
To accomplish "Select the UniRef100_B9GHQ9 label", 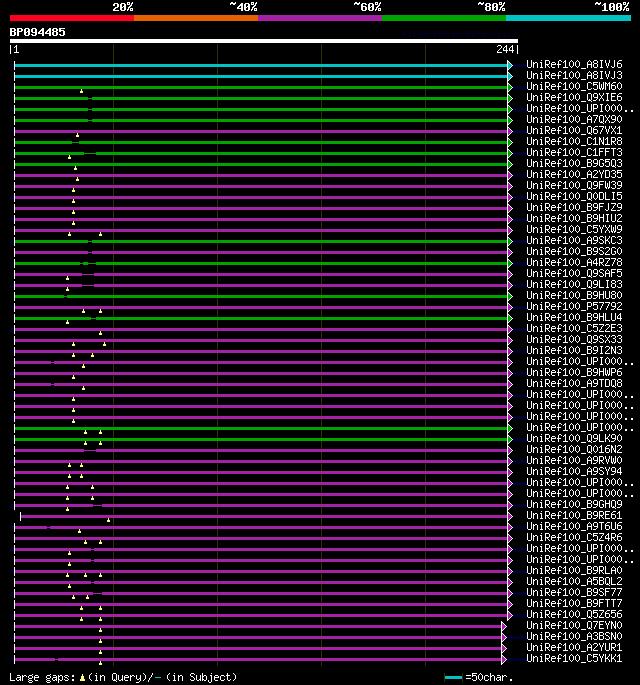I will tap(574, 504).
